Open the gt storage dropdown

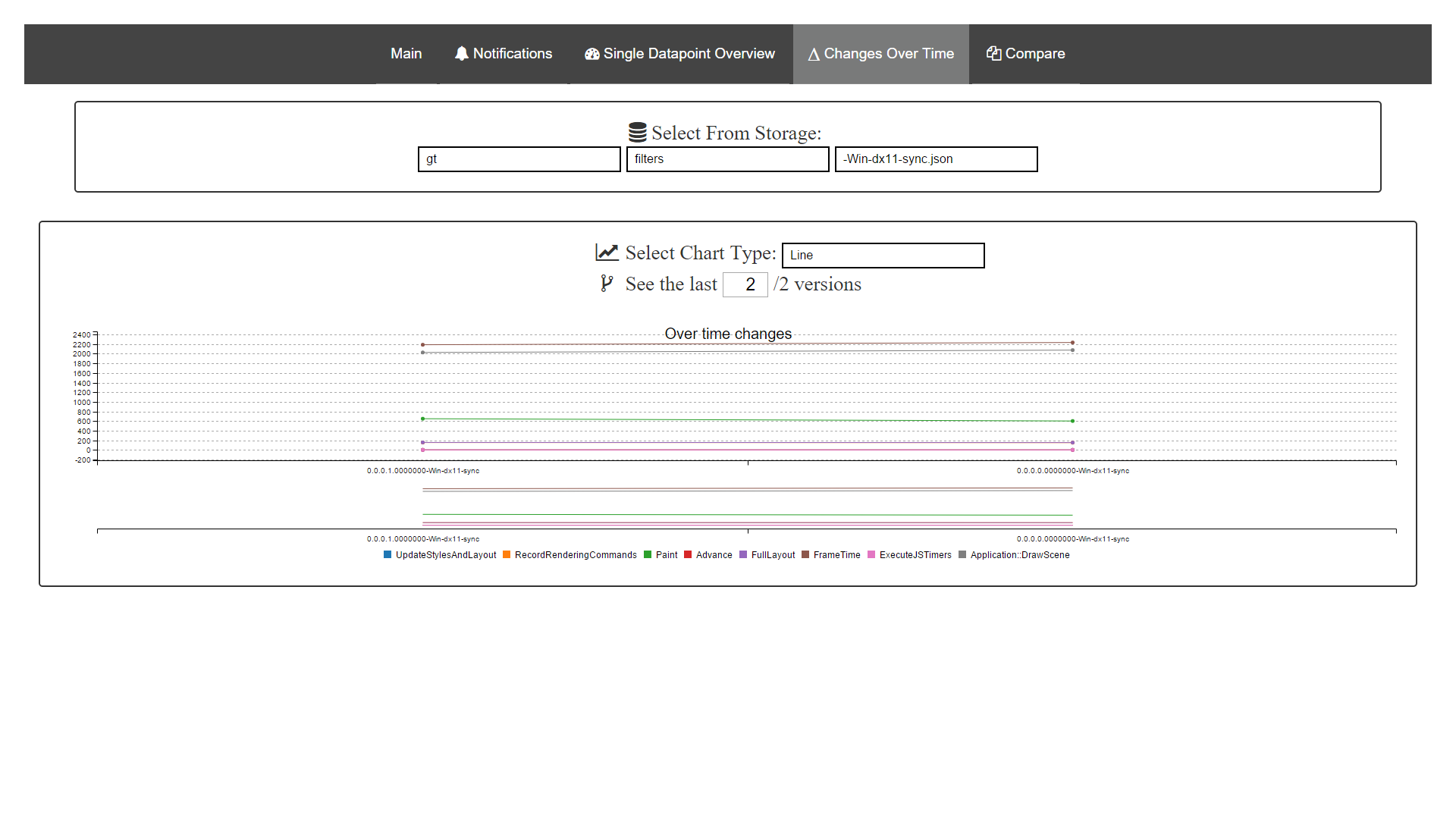[x=519, y=159]
